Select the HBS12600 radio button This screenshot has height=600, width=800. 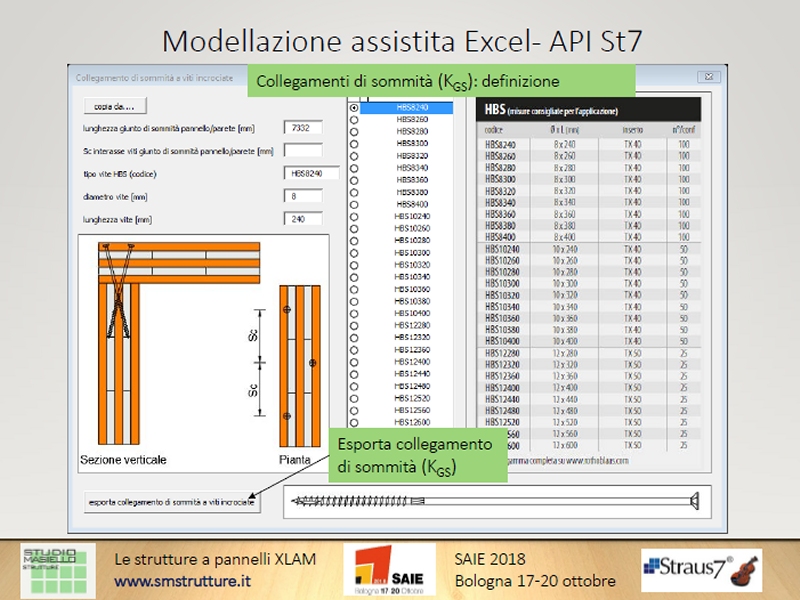[x=354, y=421]
